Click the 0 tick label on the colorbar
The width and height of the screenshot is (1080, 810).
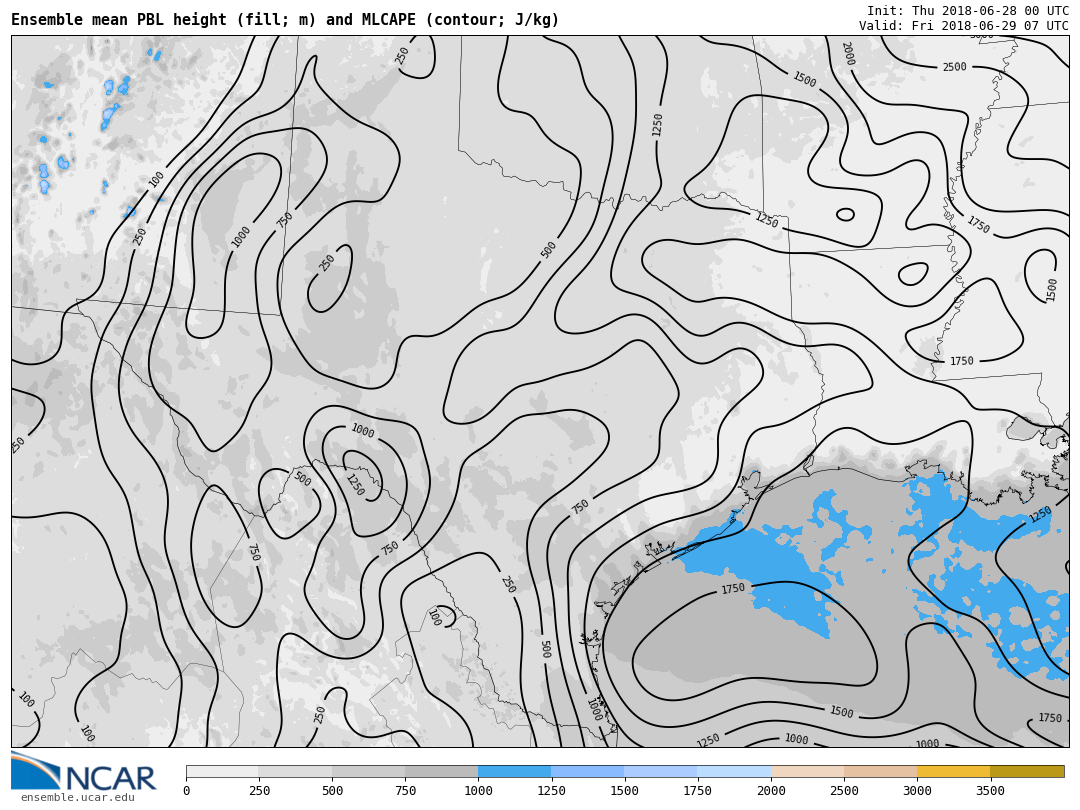186,791
